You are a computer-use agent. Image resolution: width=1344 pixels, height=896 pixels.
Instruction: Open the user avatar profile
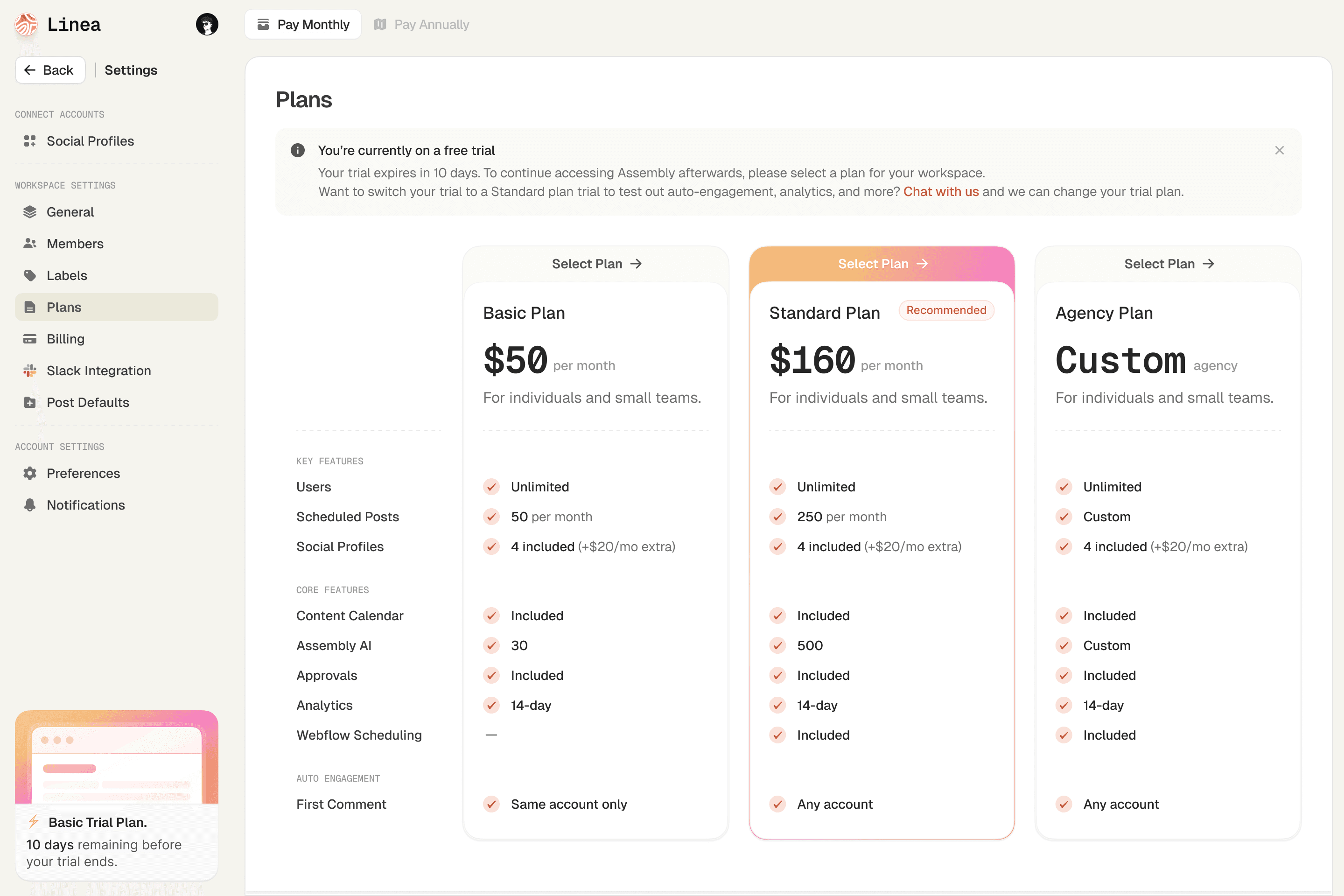tap(207, 24)
